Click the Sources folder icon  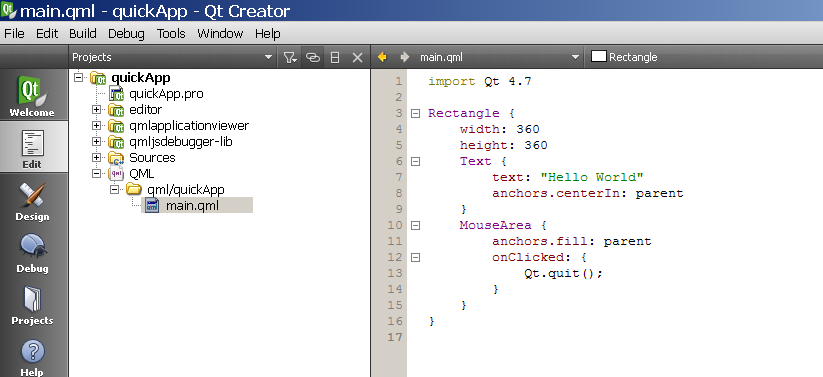point(116,158)
